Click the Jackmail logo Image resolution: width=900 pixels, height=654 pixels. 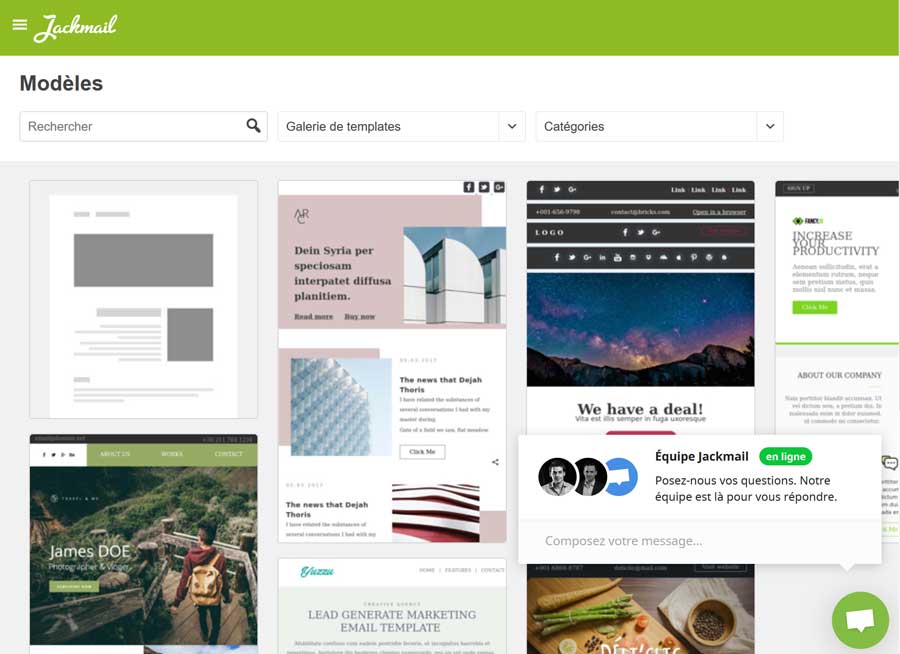75,28
